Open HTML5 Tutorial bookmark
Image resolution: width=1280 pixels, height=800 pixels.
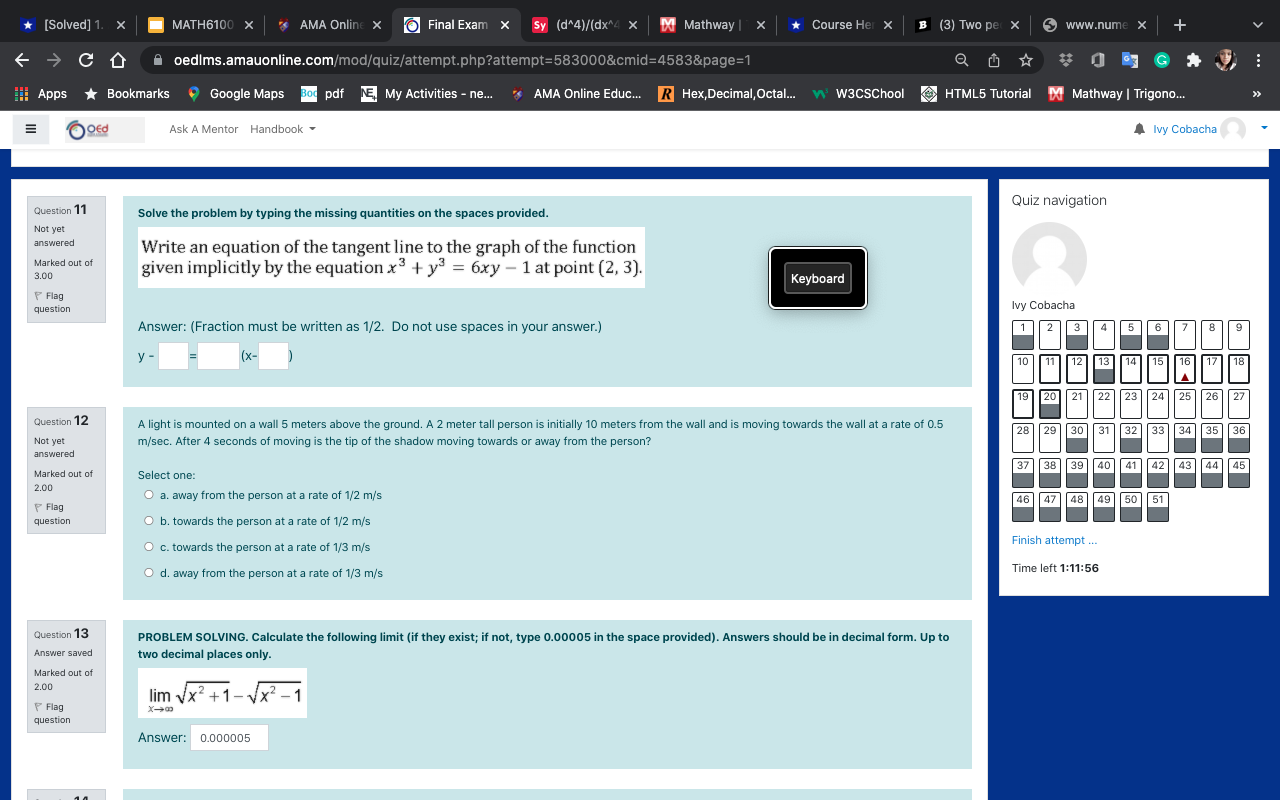tap(975, 93)
